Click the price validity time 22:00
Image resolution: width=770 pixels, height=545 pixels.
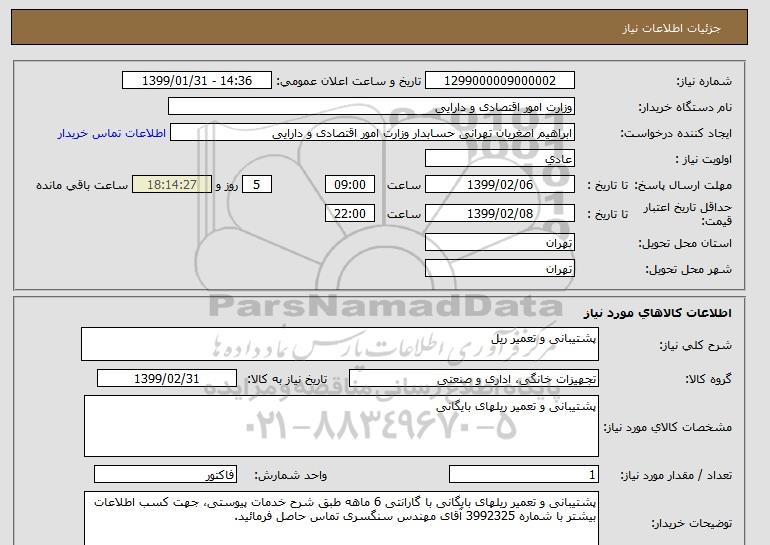[x=350, y=213]
